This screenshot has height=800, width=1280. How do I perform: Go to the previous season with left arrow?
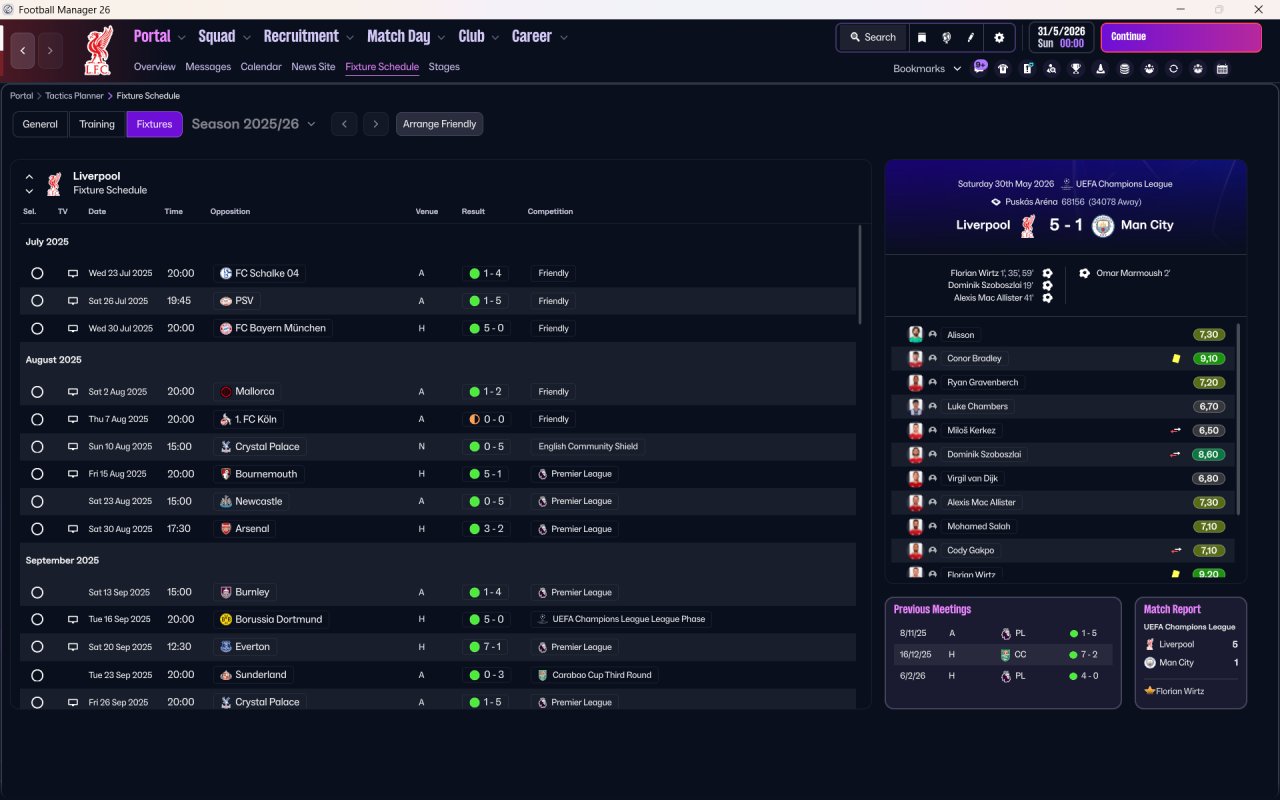(x=344, y=124)
